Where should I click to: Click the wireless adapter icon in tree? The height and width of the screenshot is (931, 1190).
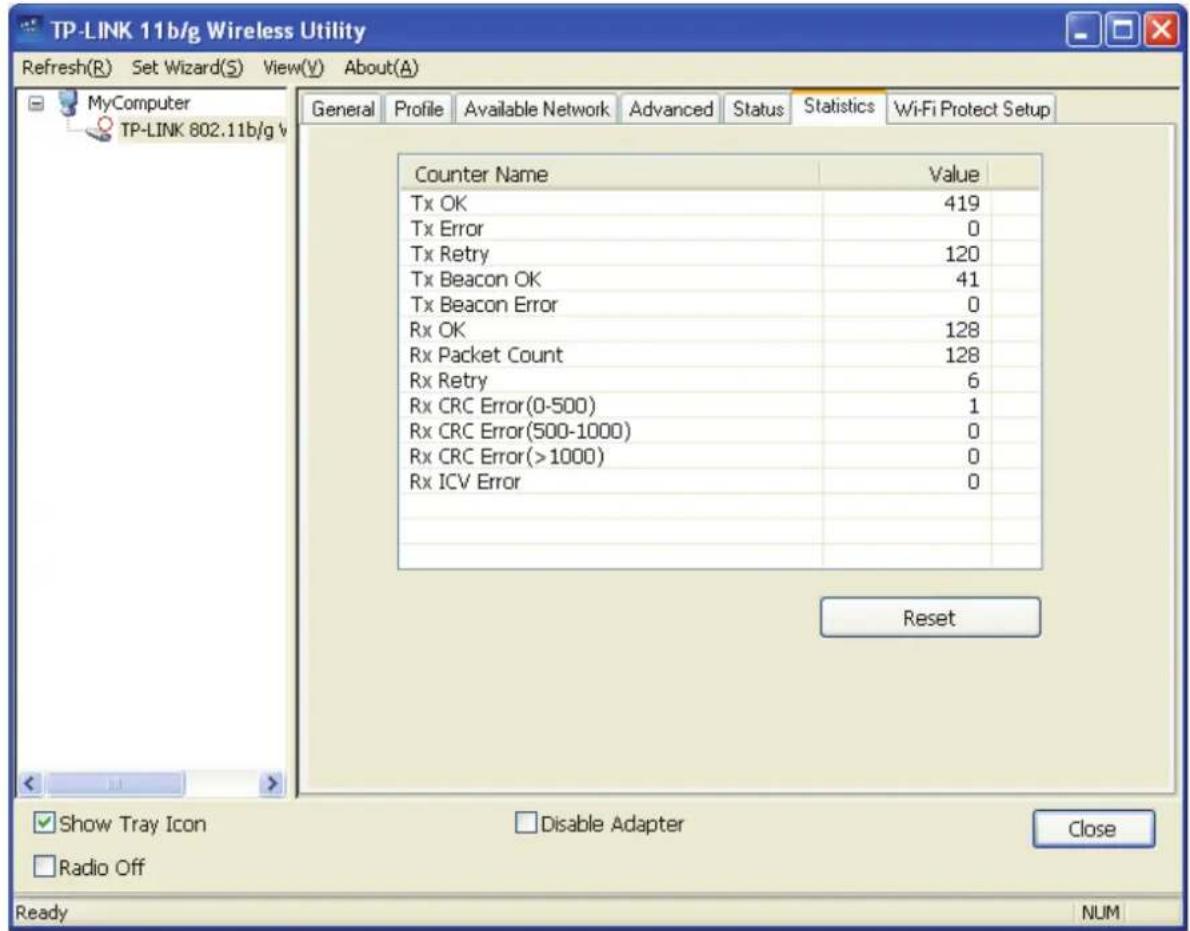99,130
